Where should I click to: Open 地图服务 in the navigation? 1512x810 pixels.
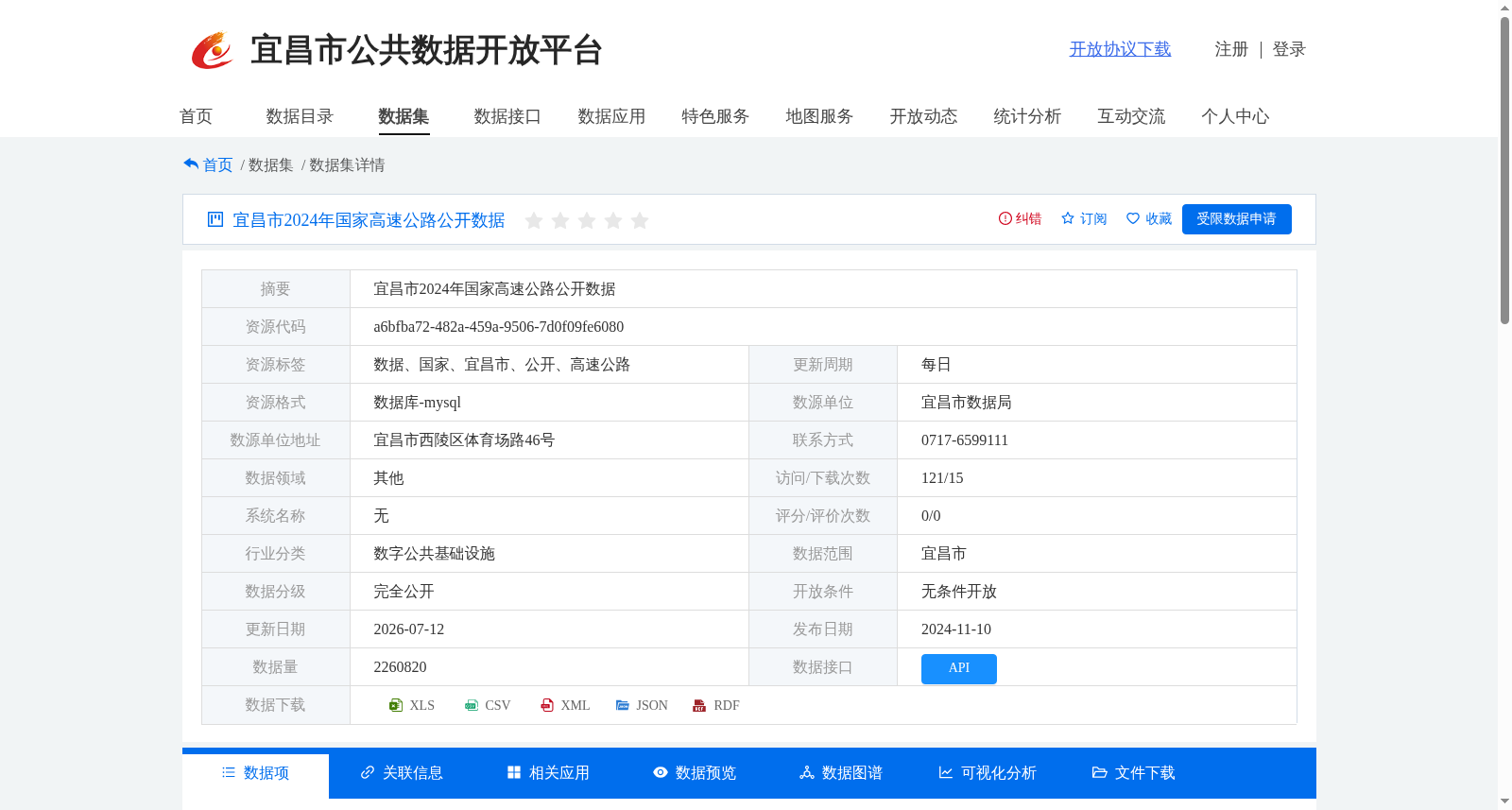click(x=819, y=116)
